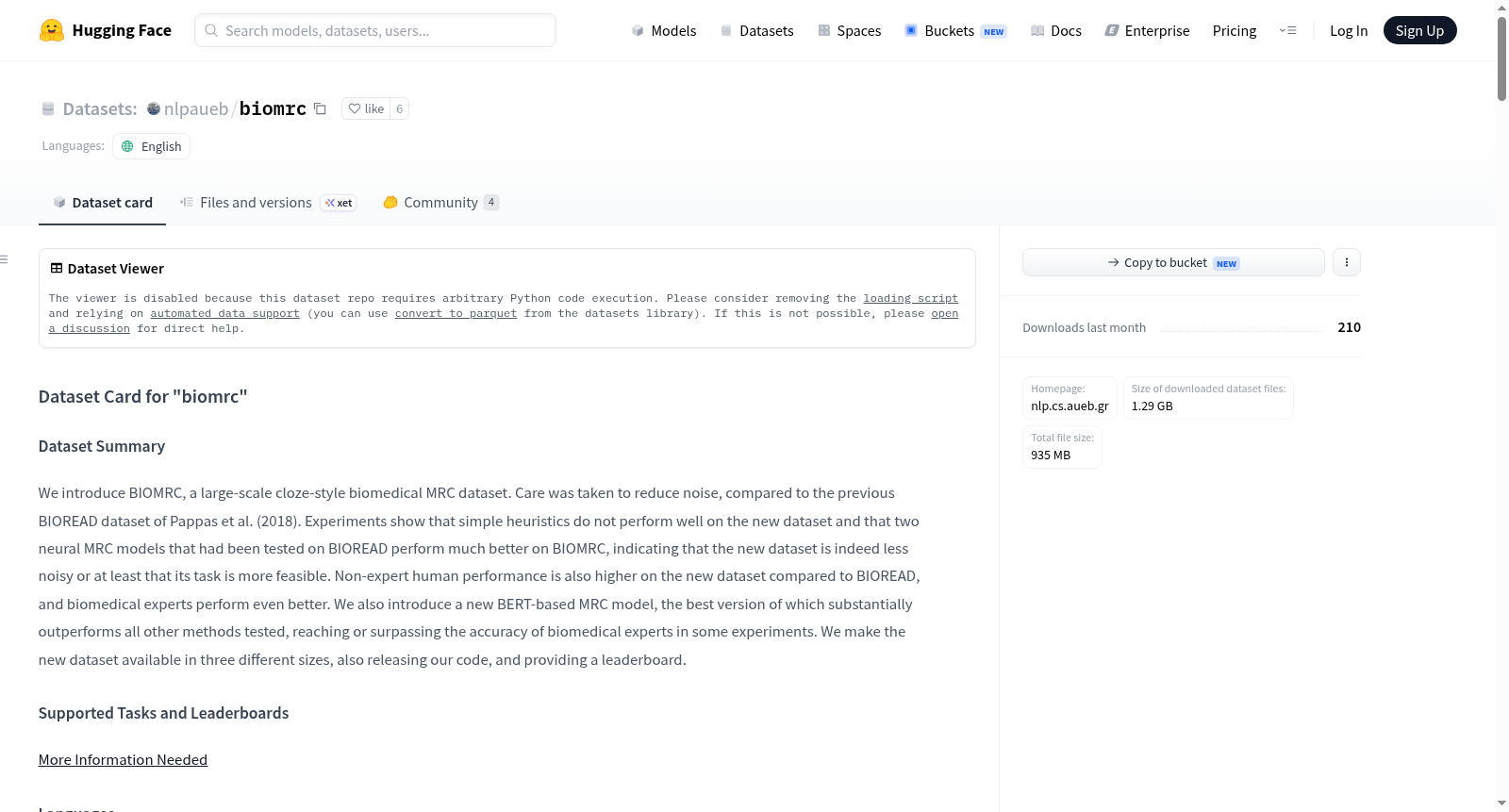Follow the convert to parquet link
Image resolution: width=1509 pixels, height=812 pixels.
tap(456, 313)
